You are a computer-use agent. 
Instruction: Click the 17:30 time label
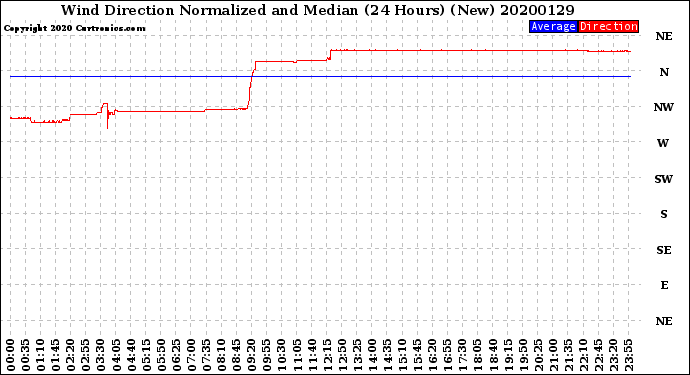(463, 355)
